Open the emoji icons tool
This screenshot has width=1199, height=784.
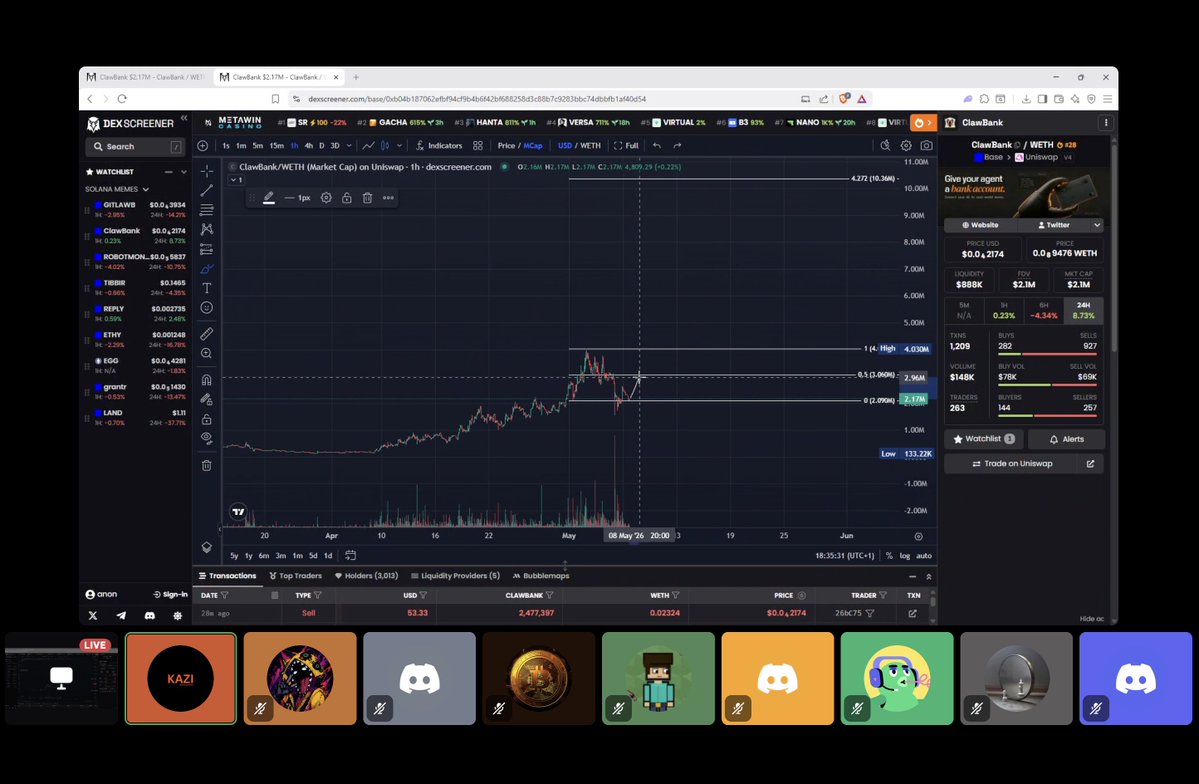point(206,307)
